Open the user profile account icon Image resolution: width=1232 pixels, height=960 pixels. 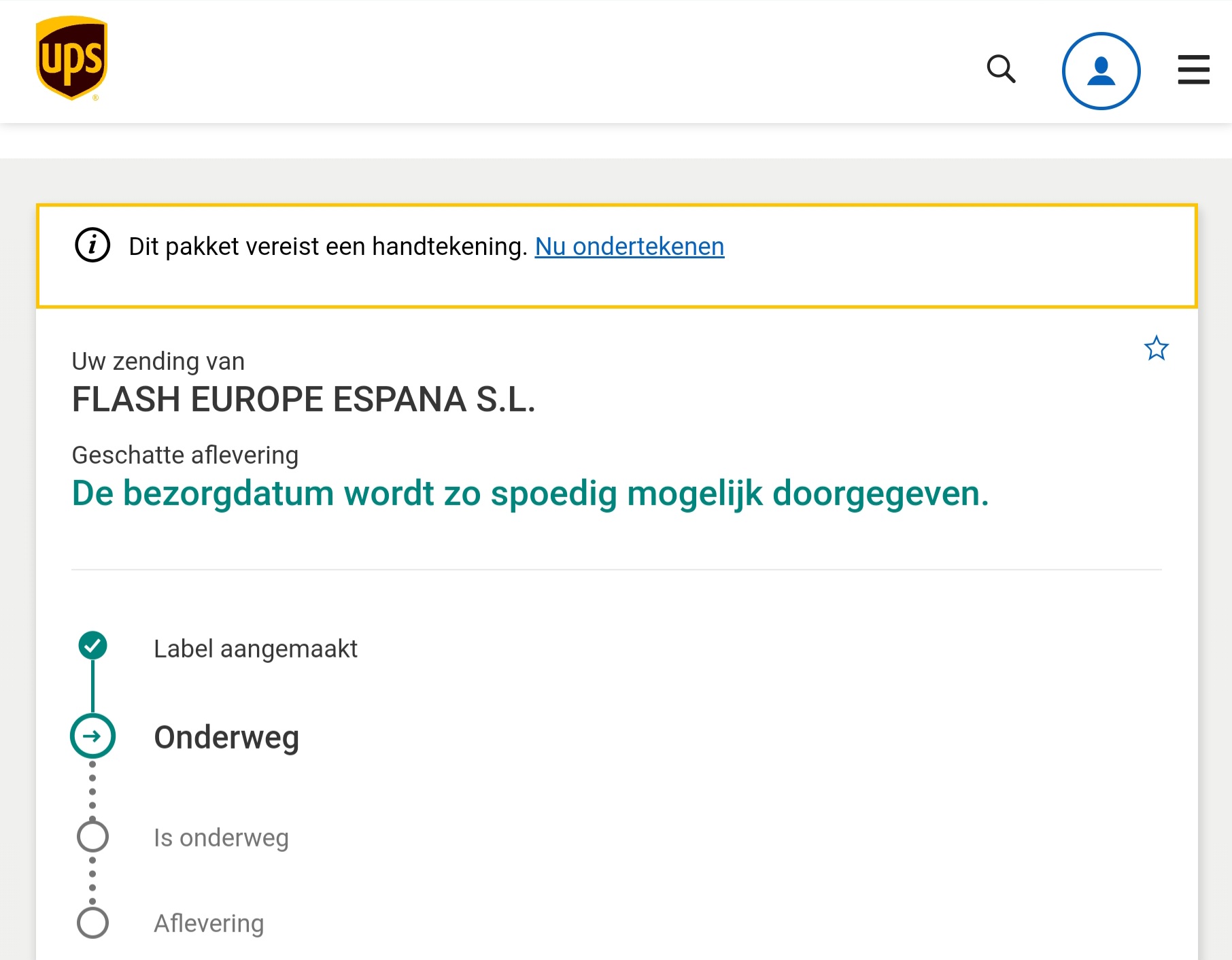[1101, 71]
